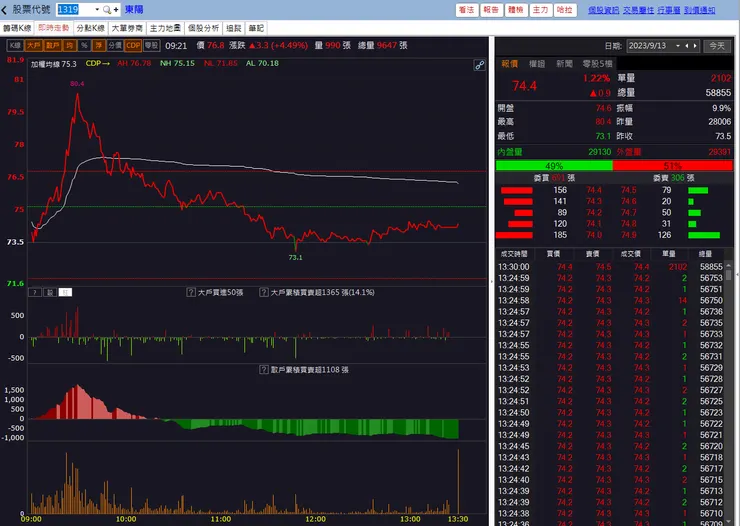Switch to the 新聞 panel tab
This screenshot has width=740, height=526.
click(x=564, y=64)
